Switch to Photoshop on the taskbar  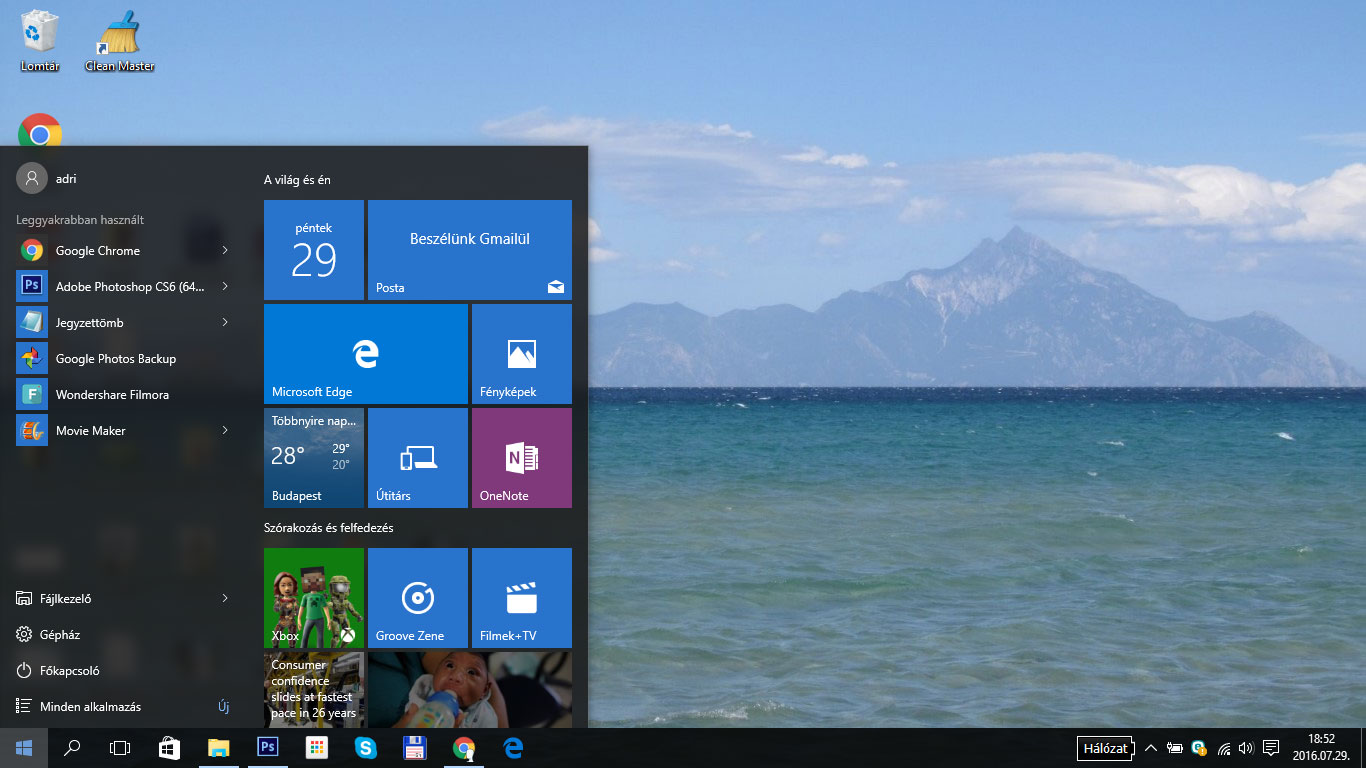267,748
